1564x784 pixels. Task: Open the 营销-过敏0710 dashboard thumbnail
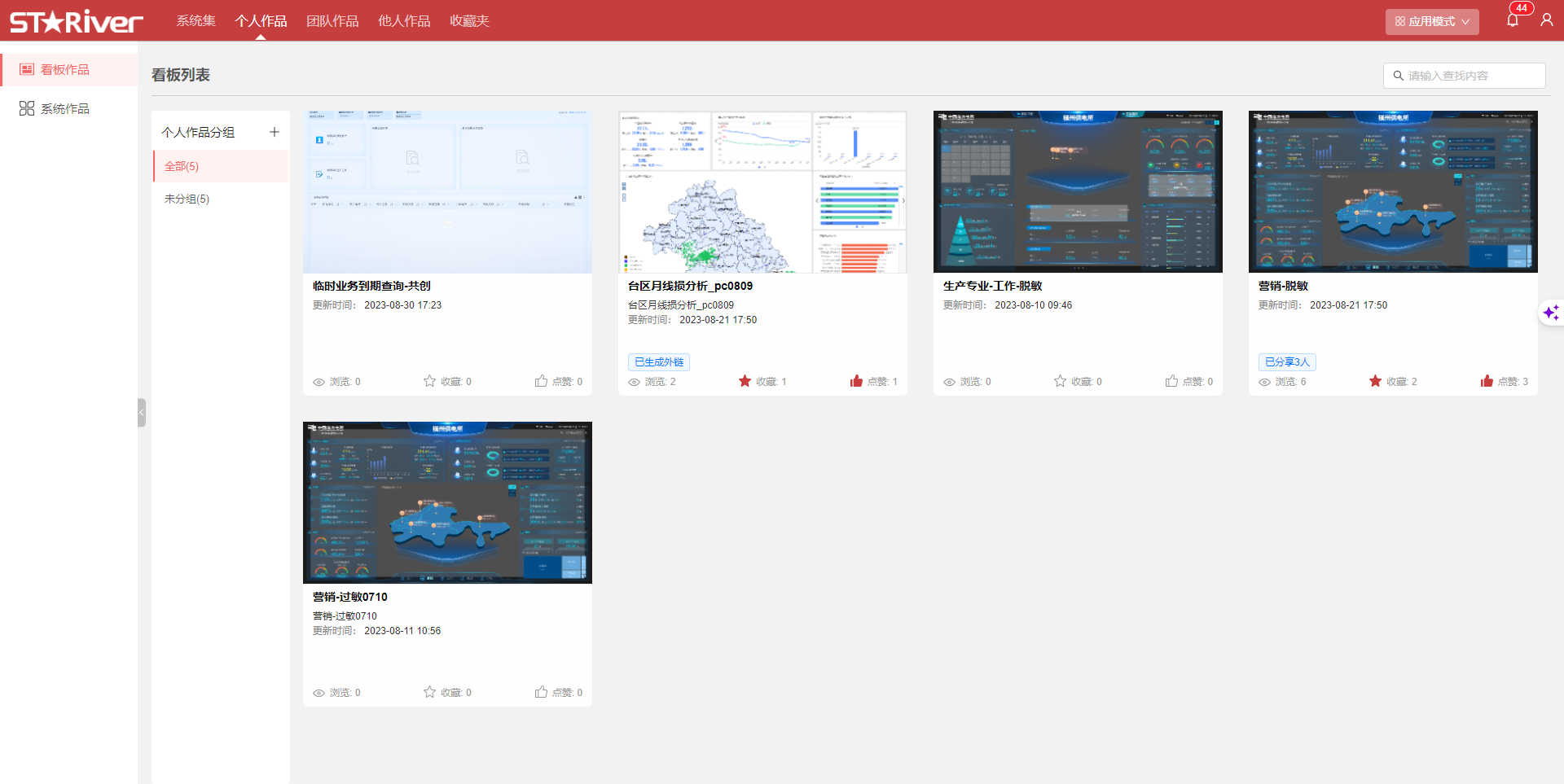447,502
